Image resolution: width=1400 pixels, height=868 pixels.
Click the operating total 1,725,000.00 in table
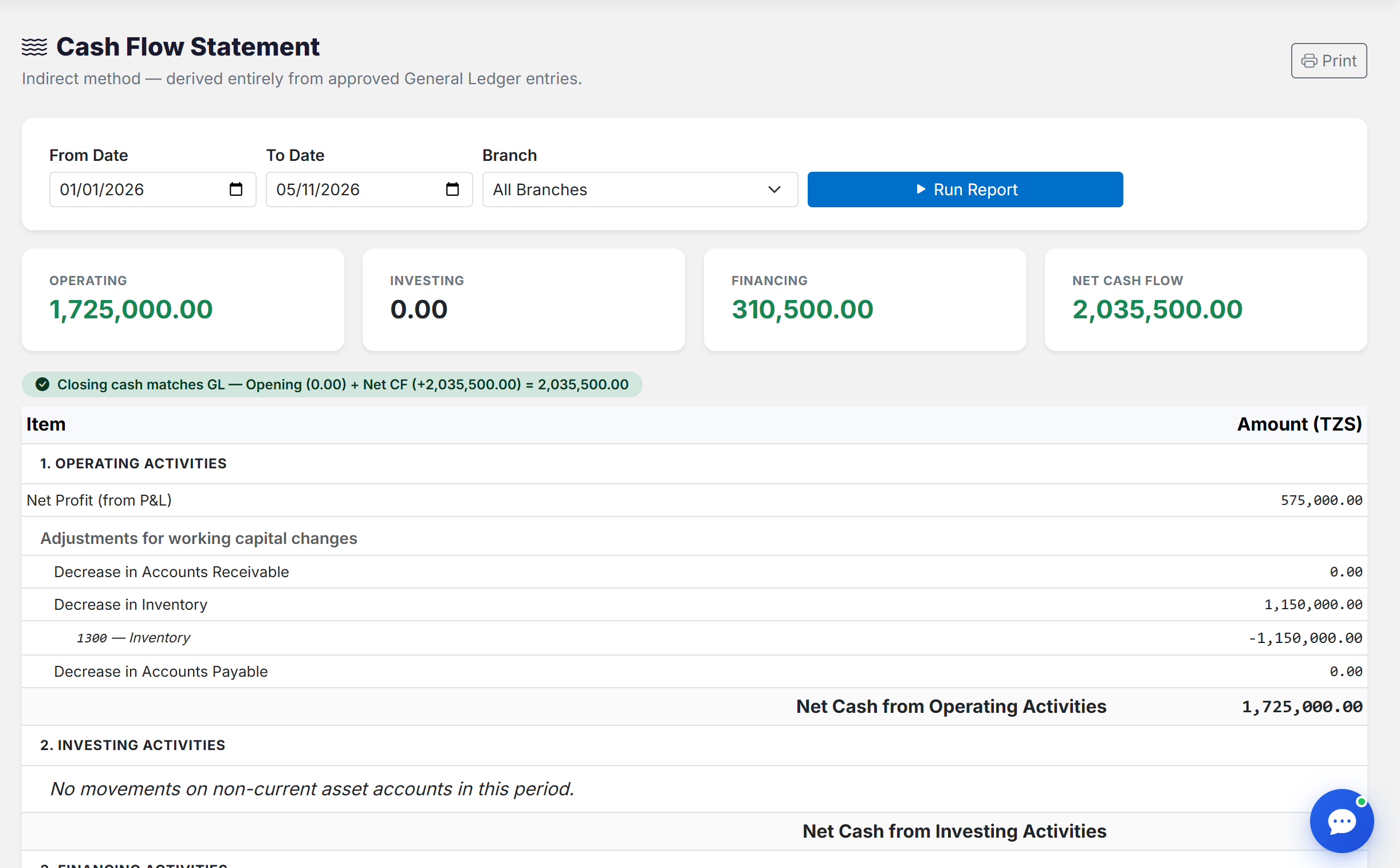(1302, 707)
